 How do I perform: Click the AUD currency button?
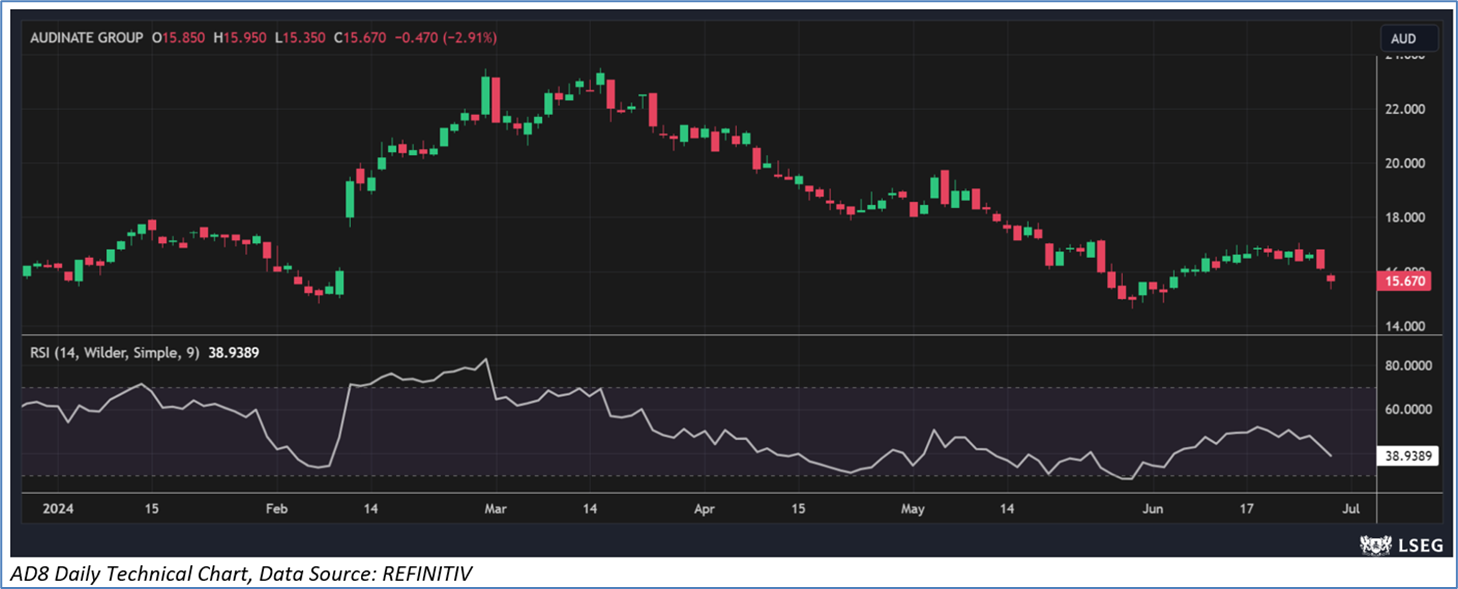[x=1410, y=39]
